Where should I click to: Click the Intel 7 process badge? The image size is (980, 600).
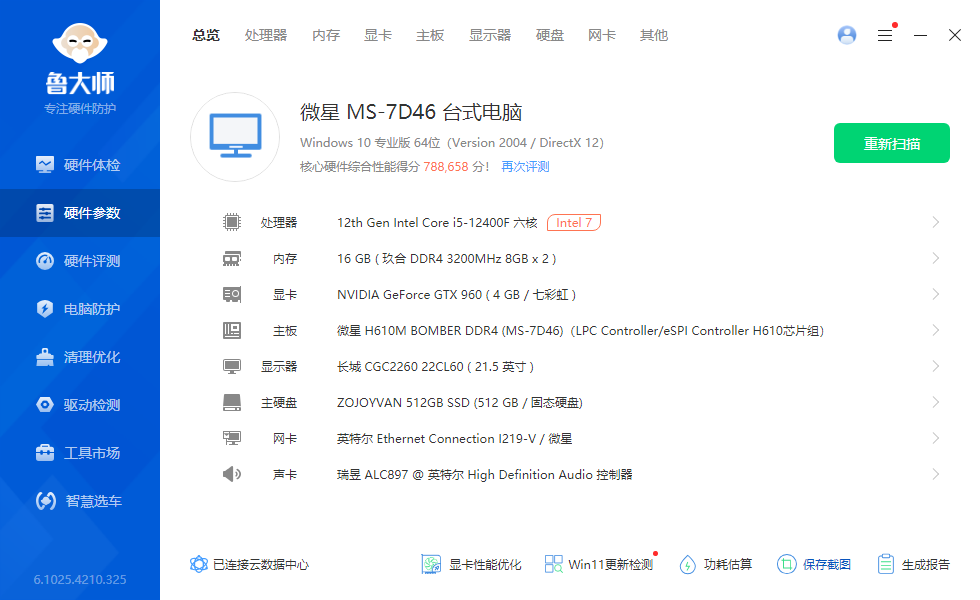point(574,222)
